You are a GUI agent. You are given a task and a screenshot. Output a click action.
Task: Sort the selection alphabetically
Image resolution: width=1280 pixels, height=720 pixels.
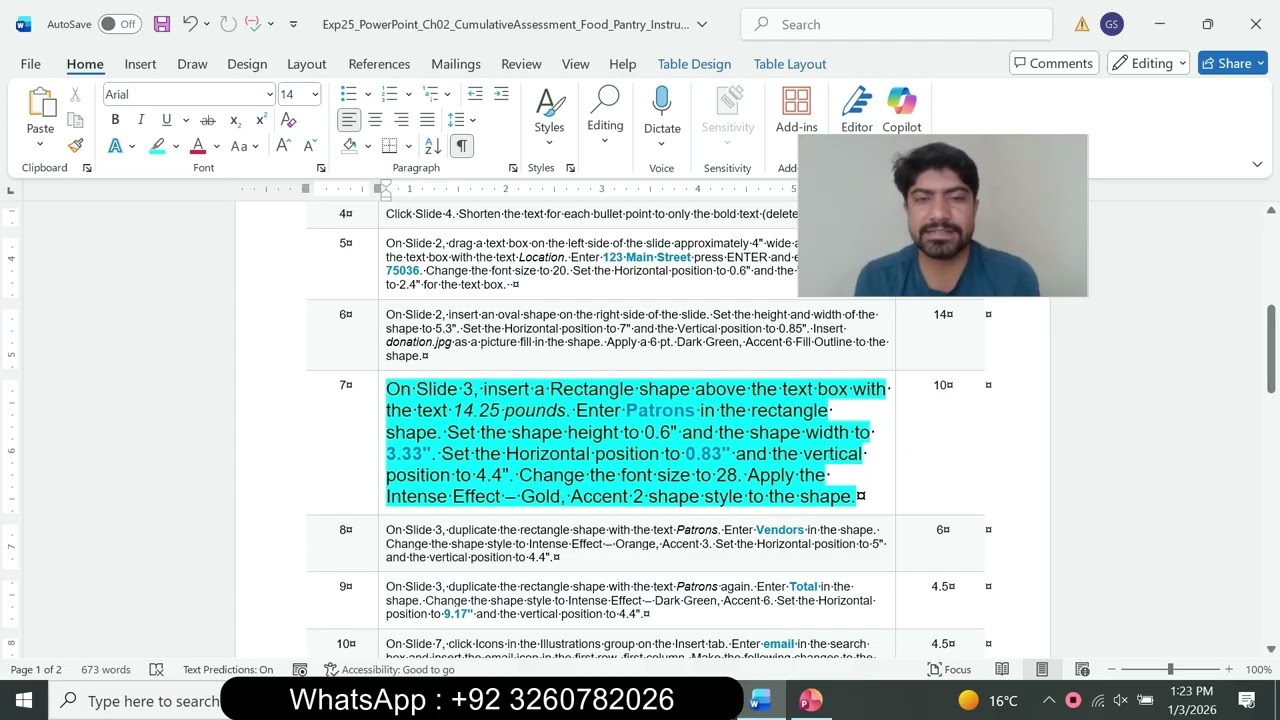435,146
